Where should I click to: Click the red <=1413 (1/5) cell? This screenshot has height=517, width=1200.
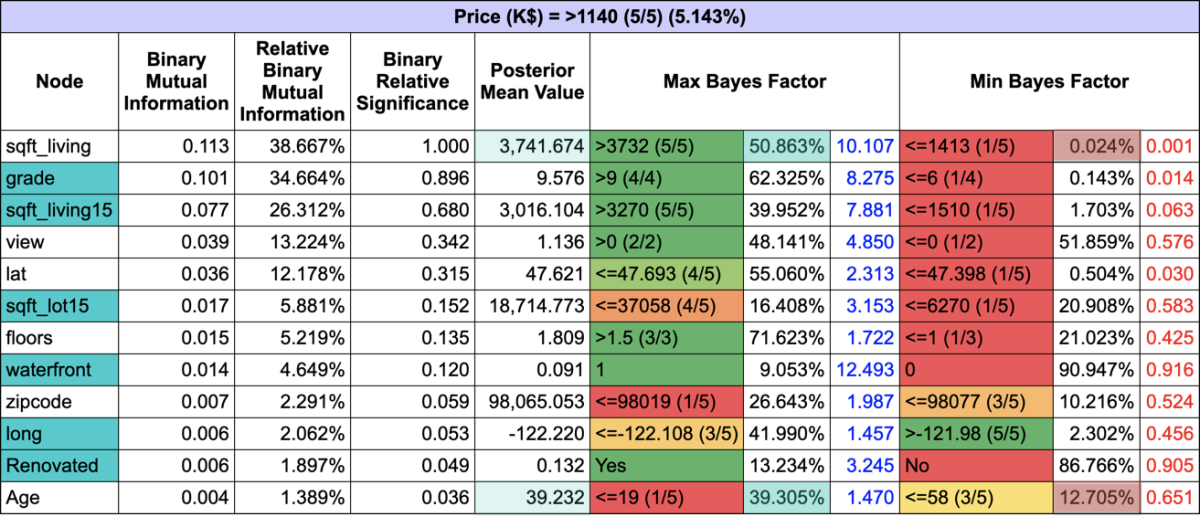(974, 146)
